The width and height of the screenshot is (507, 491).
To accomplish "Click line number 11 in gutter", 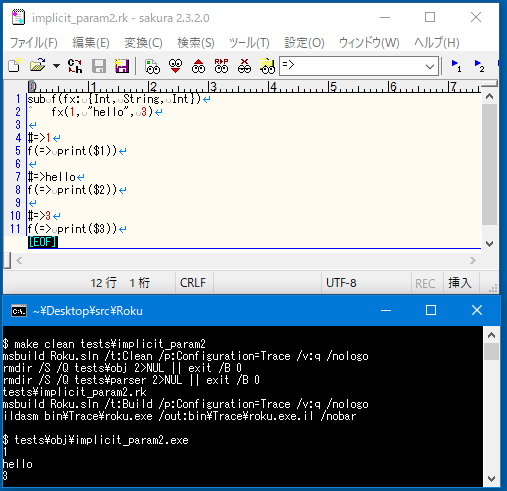I will (x=15, y=229).
